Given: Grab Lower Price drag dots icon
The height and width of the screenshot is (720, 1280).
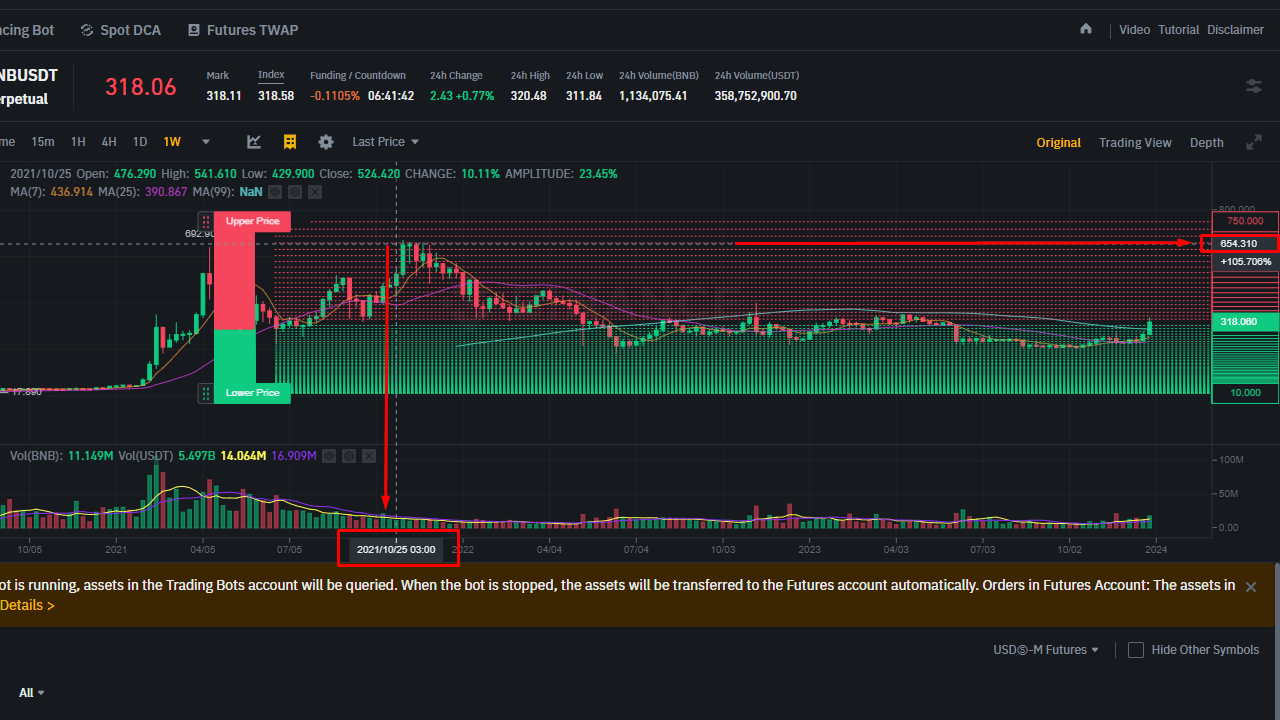Looking at the screenshot, I should coord(206,393).
